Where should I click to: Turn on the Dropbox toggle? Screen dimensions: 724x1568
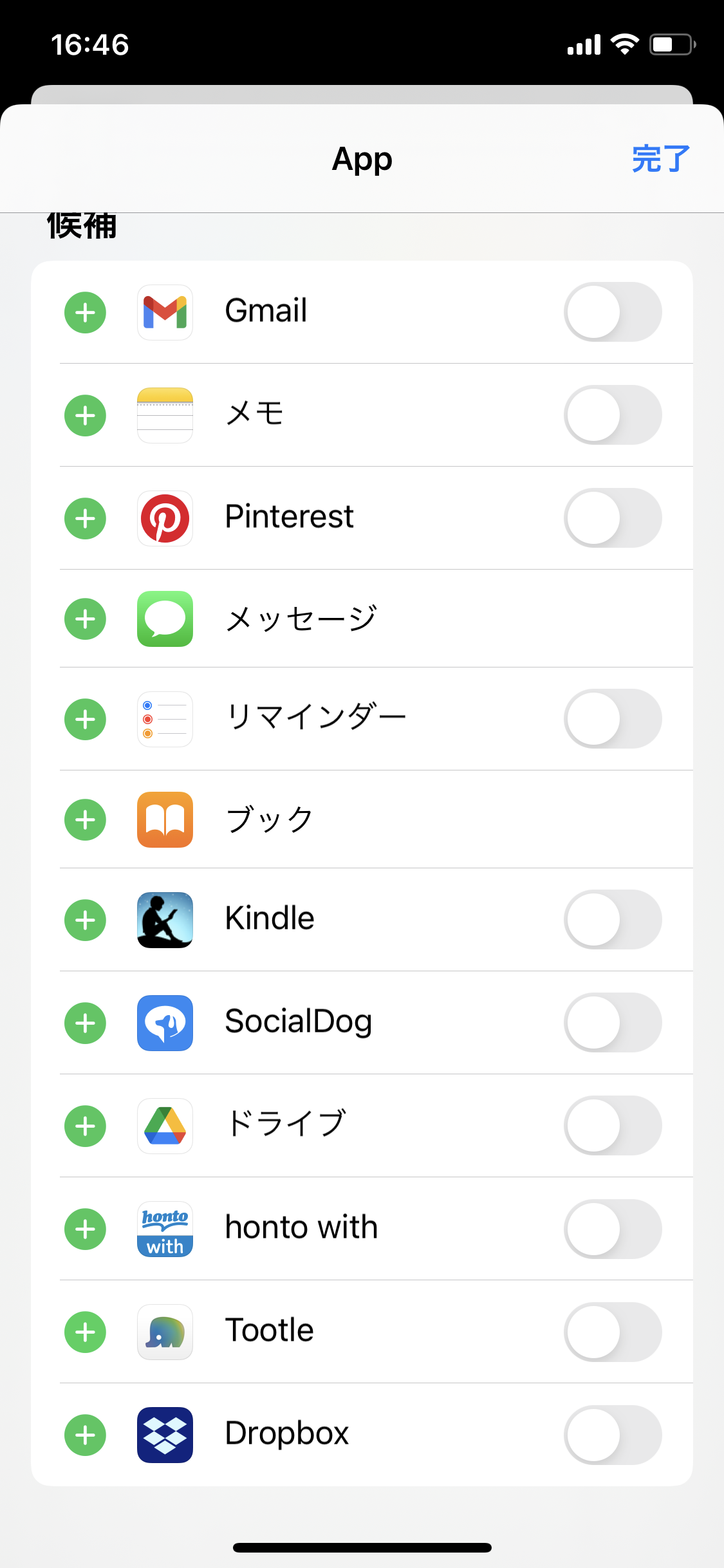pyautogui.click(x=612, y=1435)
